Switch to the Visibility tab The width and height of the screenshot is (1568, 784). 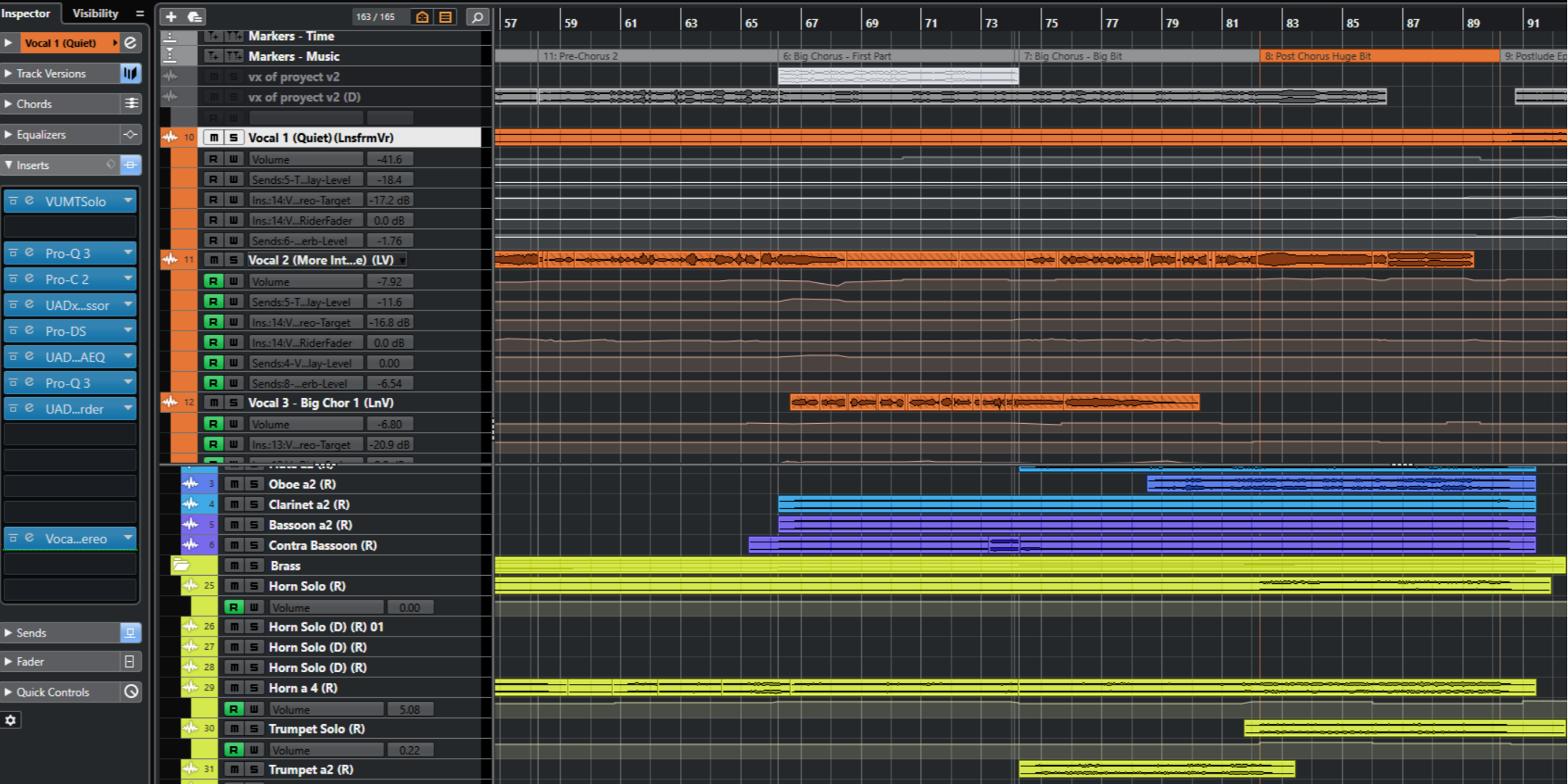[x=95, y=13]
